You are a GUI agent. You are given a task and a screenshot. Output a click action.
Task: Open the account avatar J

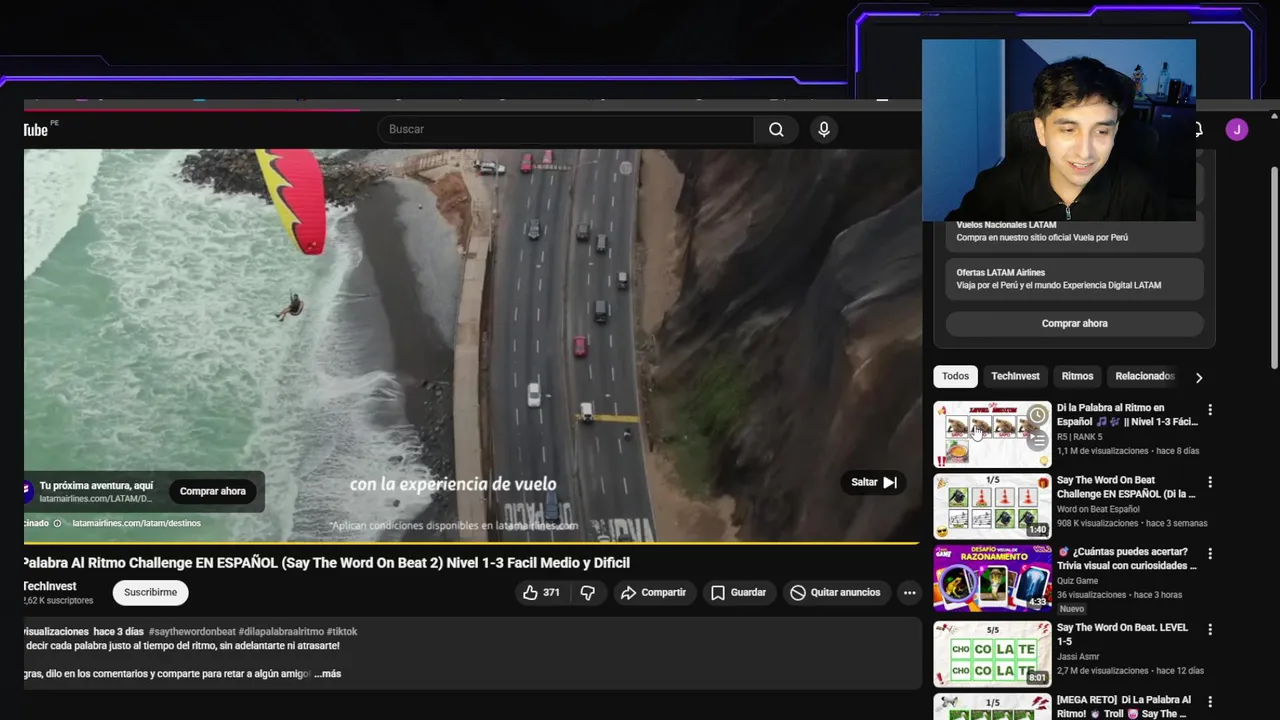coord(1237,129)
